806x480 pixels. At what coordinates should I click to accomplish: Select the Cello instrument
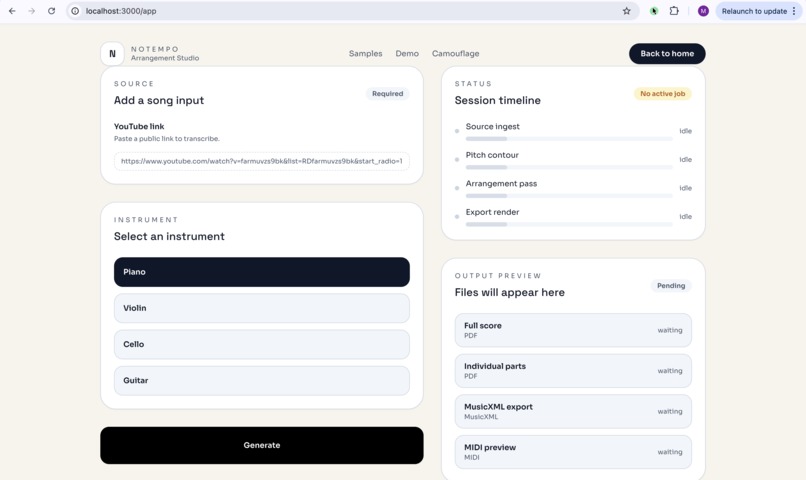click(x=262, y=344)
